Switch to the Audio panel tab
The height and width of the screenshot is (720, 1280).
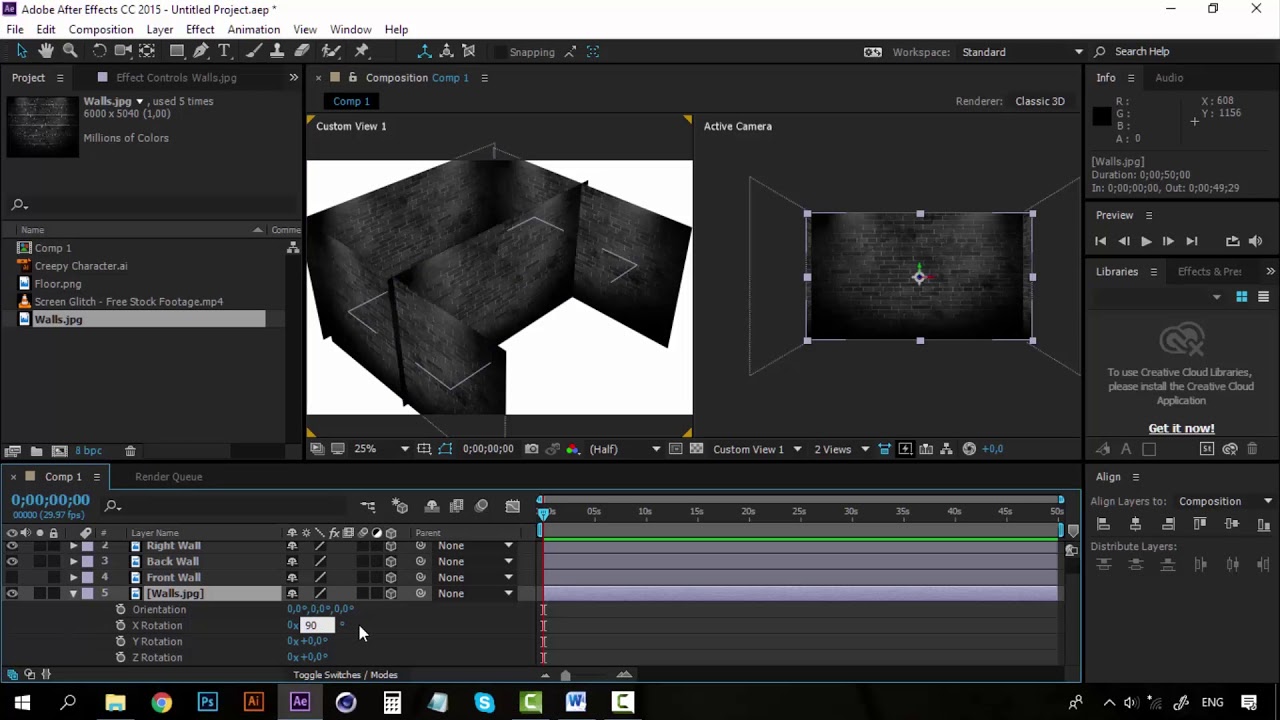click(x=1169, y=77)
